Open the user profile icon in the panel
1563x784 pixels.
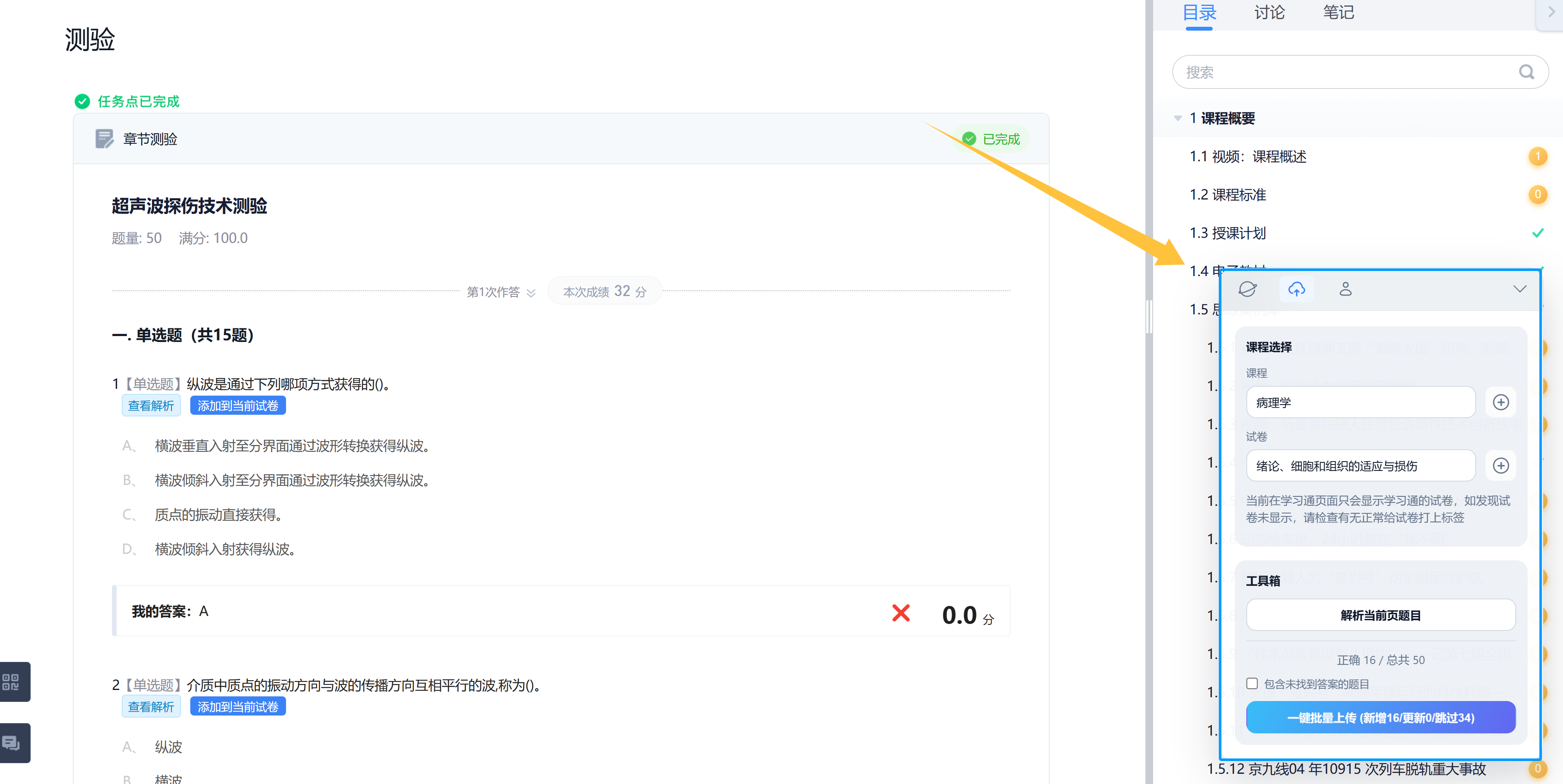pyautogui.click(x=1345, y=289)
